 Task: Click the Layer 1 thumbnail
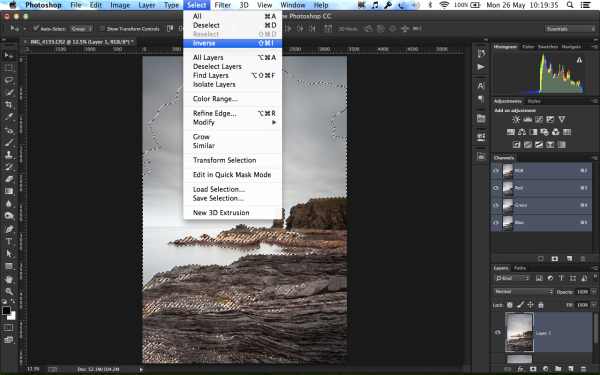519,332
